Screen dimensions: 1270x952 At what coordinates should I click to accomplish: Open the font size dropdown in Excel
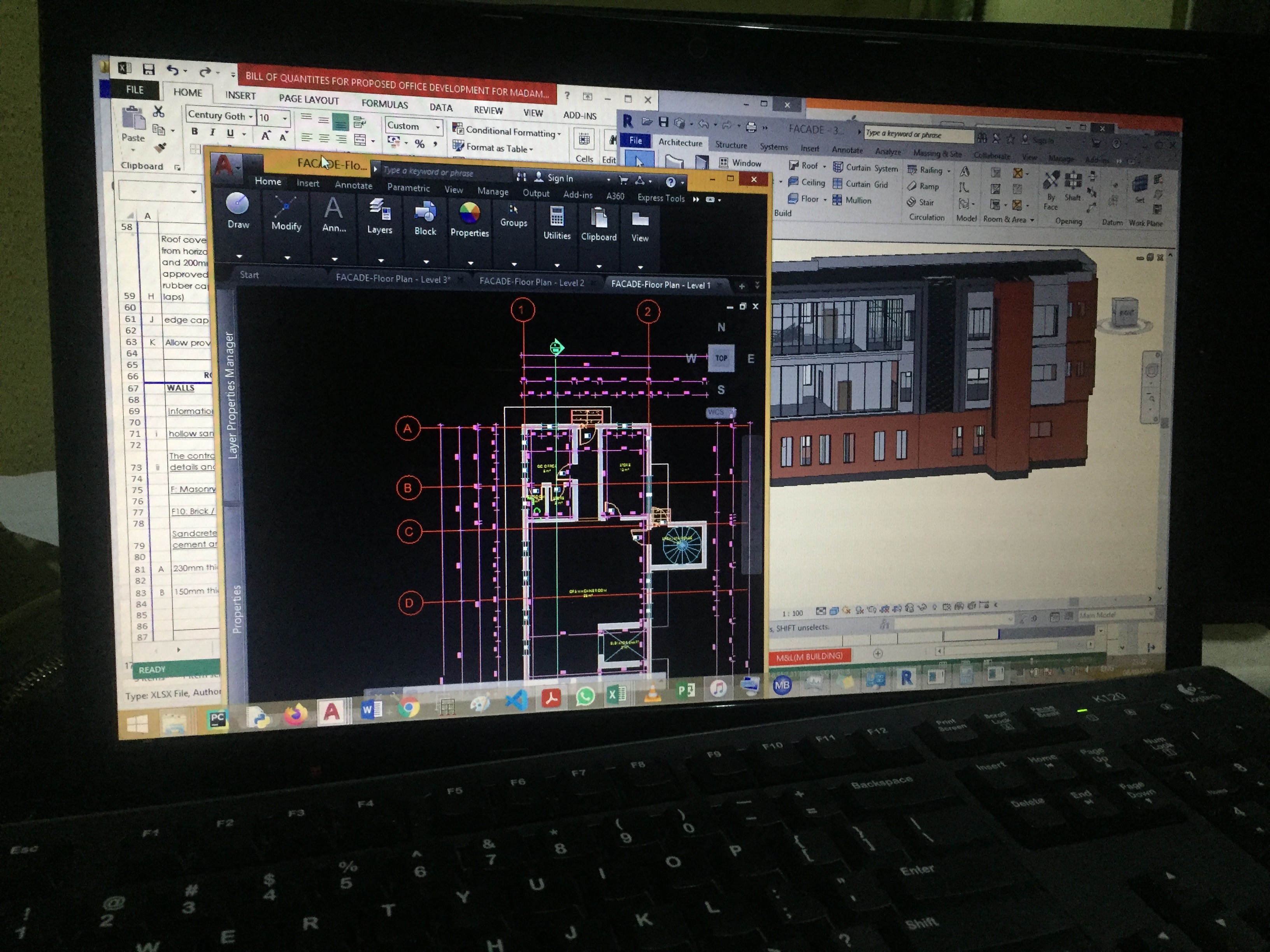point(284,118)
